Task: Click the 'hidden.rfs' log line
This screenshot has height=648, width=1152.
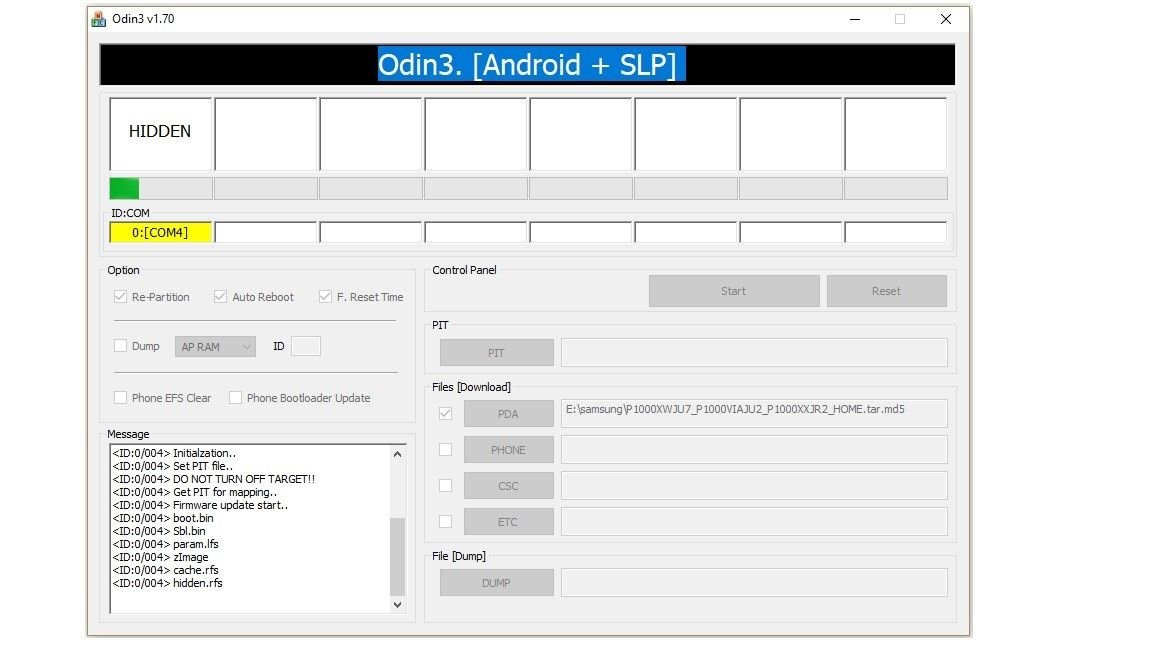Action: 168,583
